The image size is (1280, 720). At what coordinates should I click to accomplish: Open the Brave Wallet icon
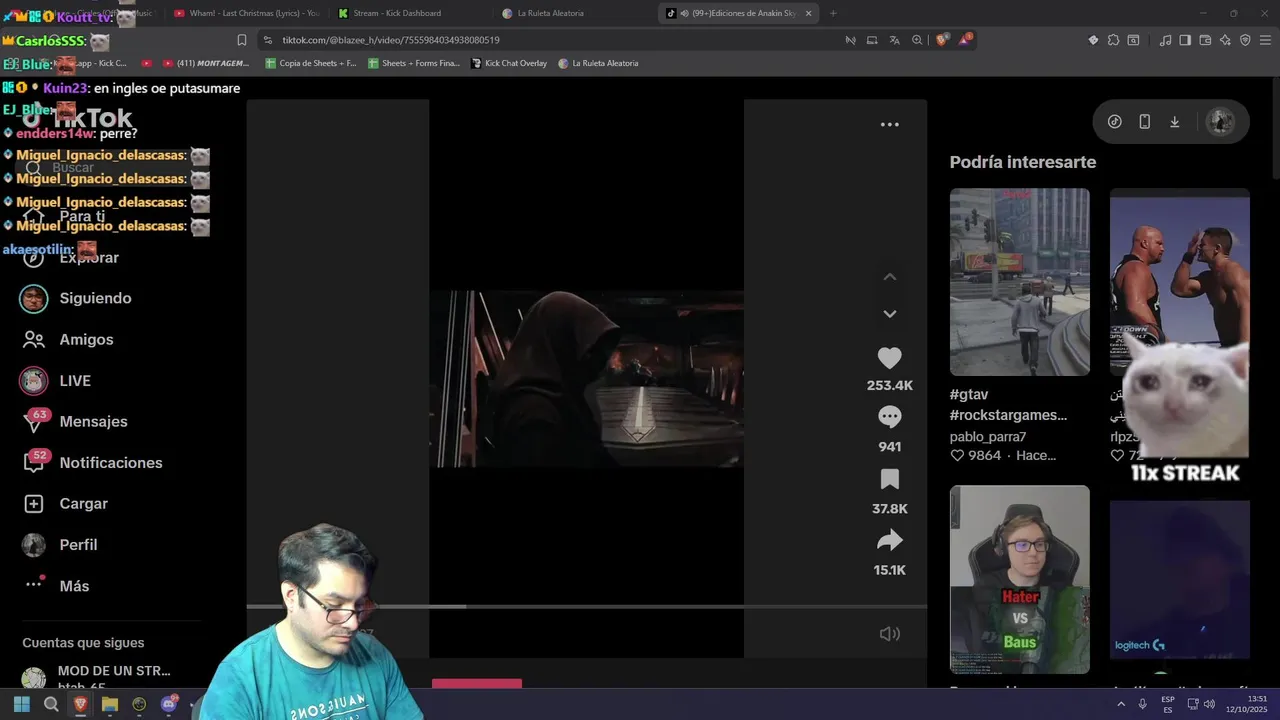pyautogui.click(x=1205, y=40)
